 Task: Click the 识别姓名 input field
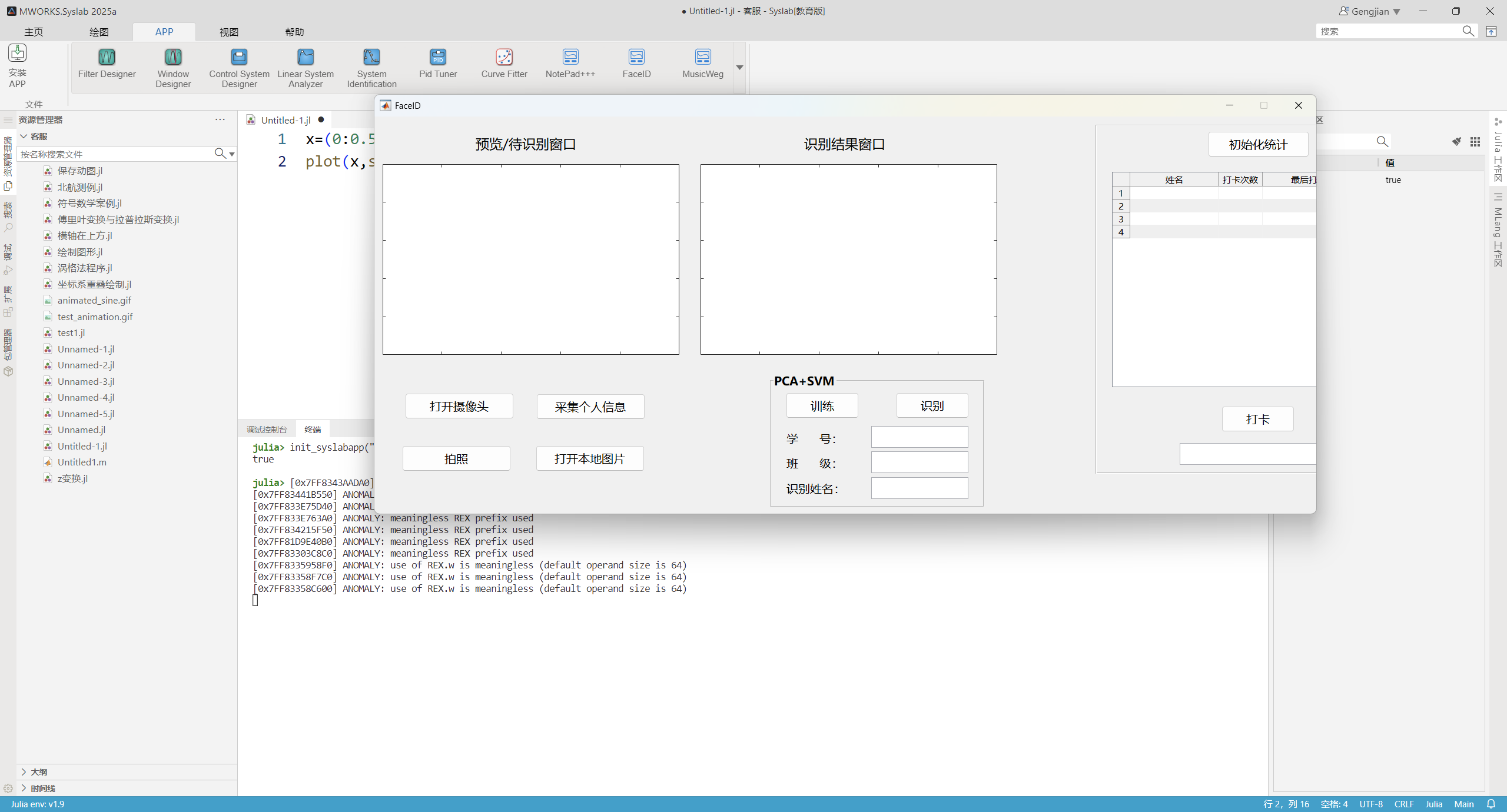coord(920,488)
